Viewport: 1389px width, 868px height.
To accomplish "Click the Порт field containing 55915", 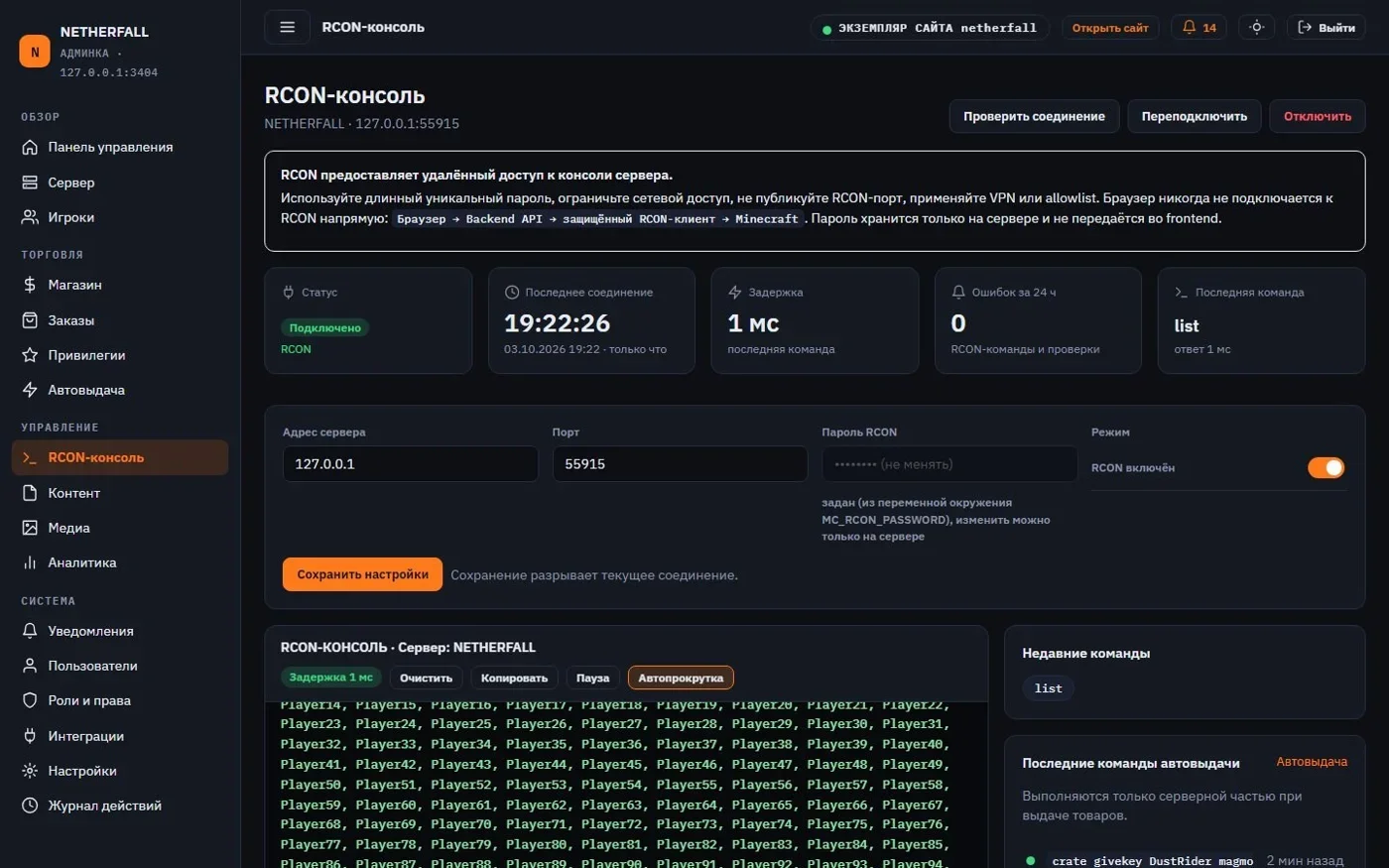I will pyautogui.click(x=680, y=463).
